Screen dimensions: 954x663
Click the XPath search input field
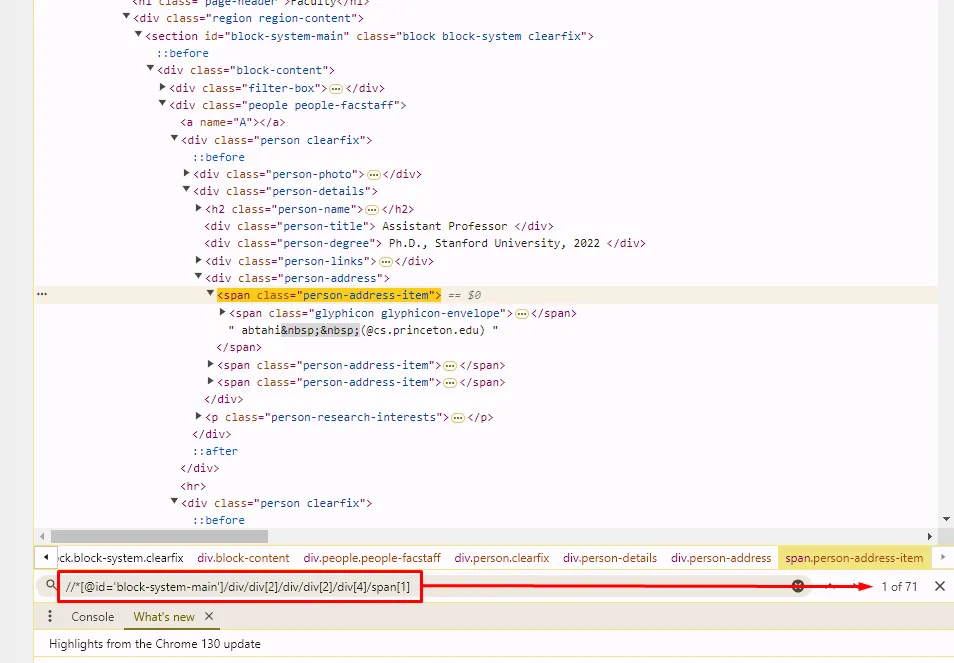(400, 586)
